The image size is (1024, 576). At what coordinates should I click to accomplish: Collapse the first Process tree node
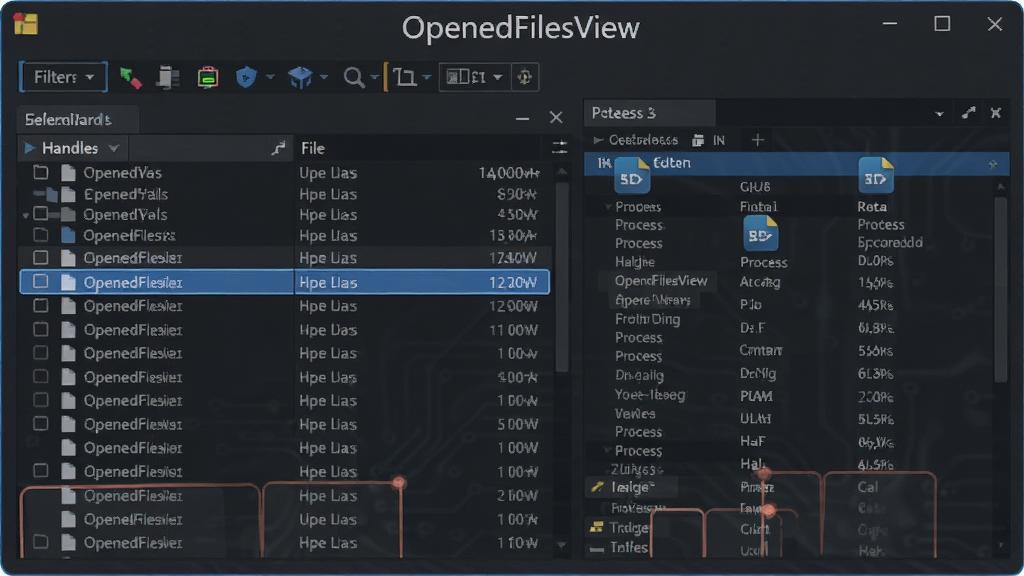coord(608,206)
